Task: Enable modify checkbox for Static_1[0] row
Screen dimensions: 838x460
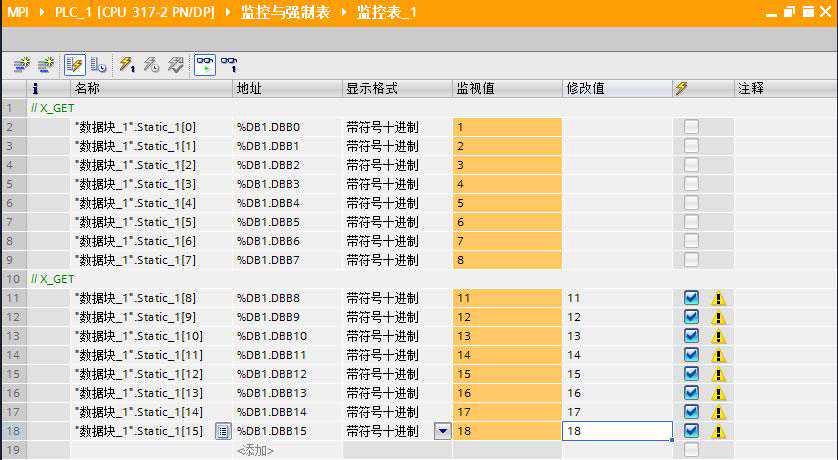Action: (x=691, y=127)
